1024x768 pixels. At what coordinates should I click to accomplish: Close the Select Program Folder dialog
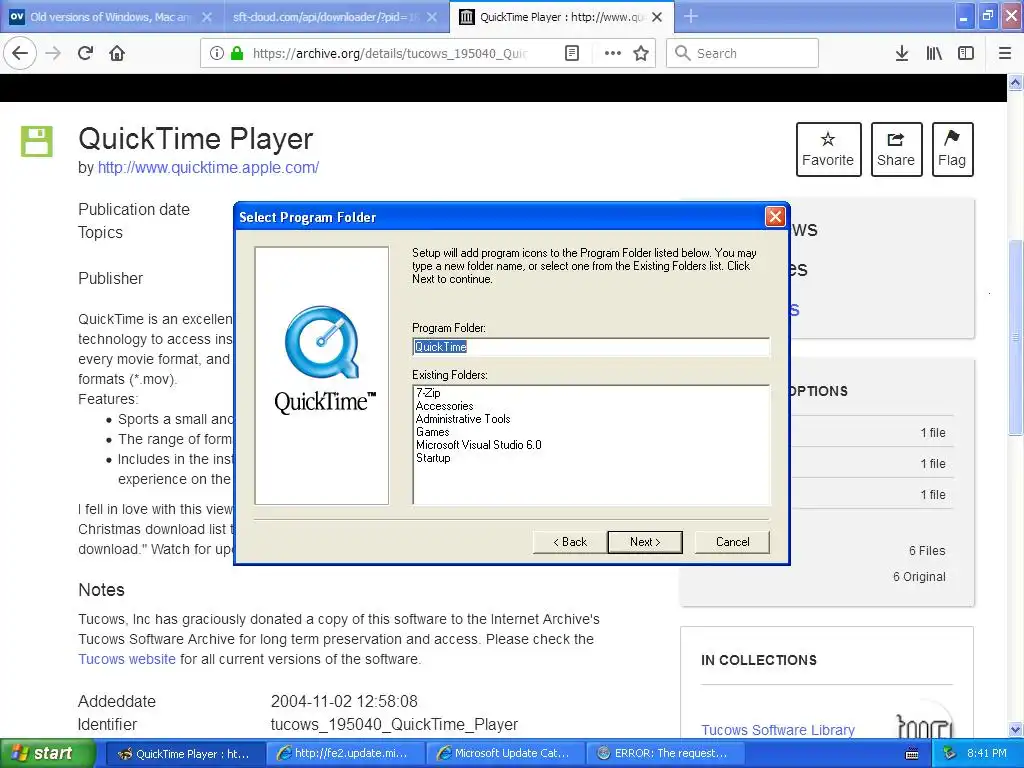click(x=775, y=216)
